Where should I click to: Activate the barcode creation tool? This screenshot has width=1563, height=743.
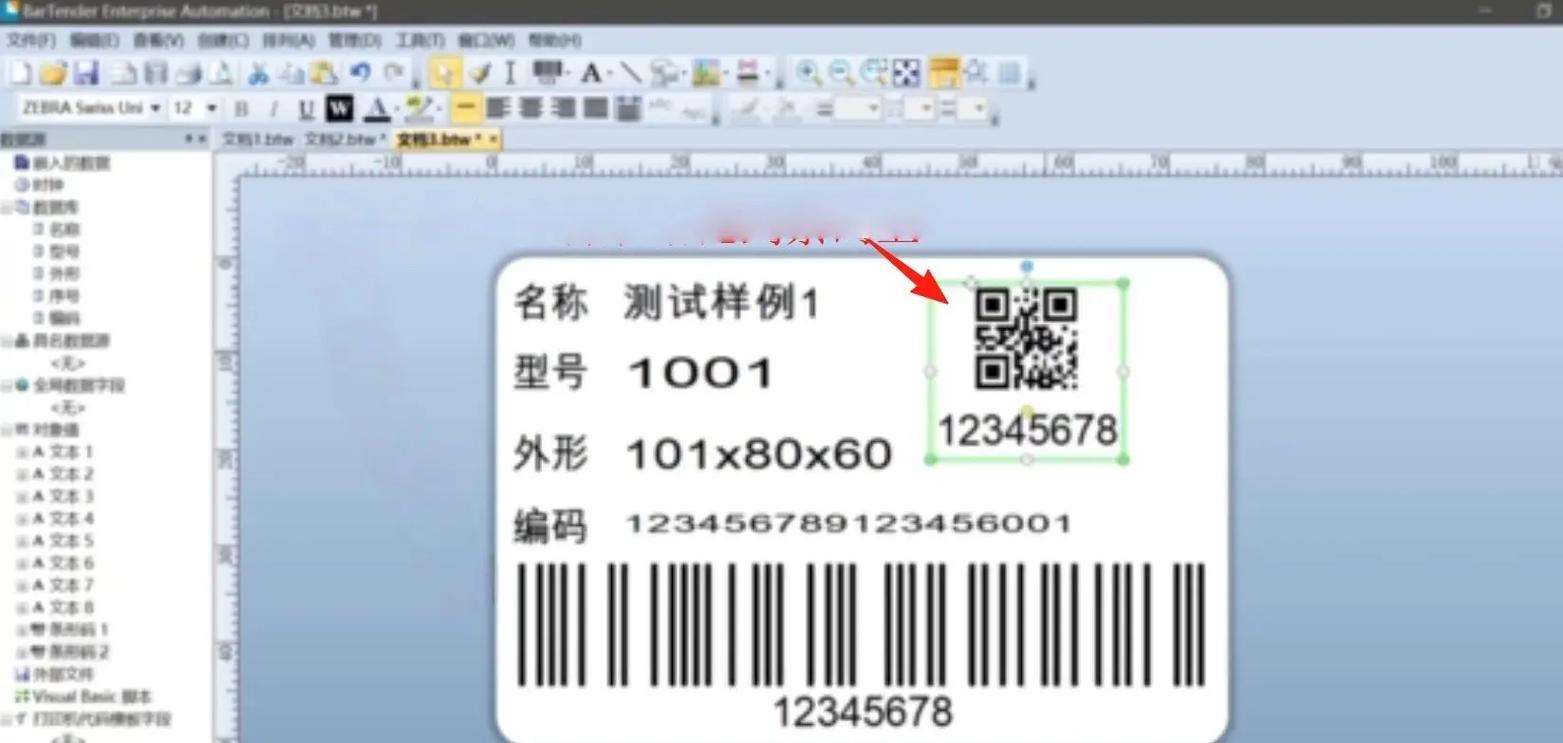[x=543, y=73]
